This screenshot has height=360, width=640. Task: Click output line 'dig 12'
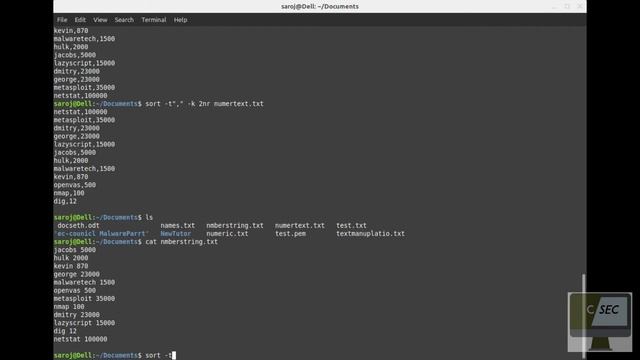[65, 331]
